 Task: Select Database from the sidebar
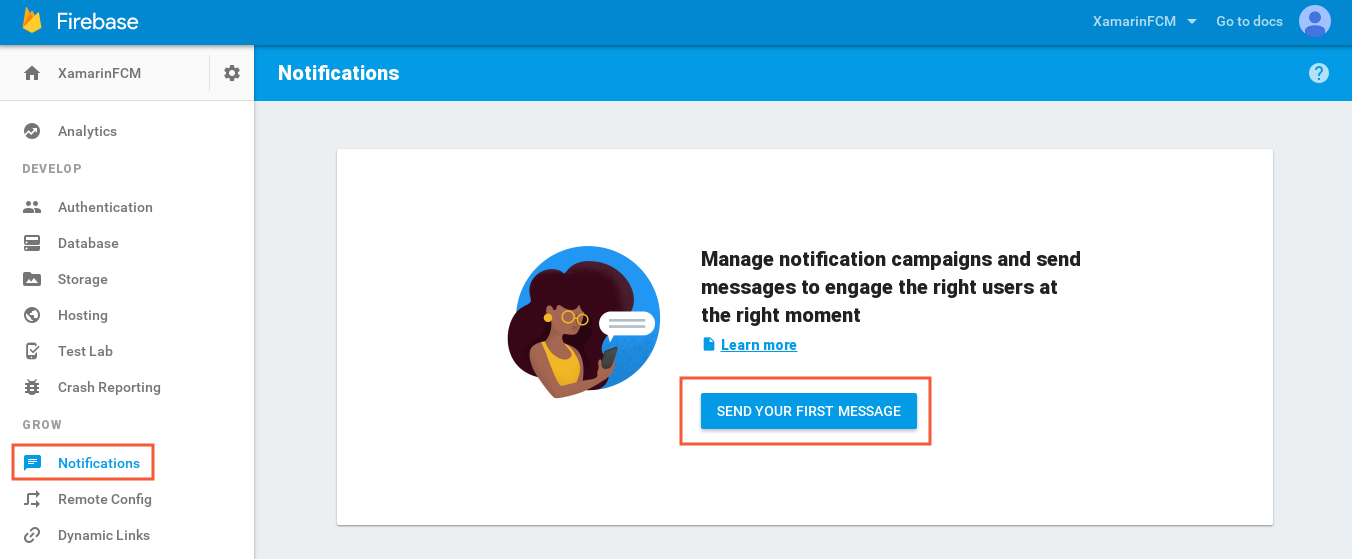(x=88, y=243)
